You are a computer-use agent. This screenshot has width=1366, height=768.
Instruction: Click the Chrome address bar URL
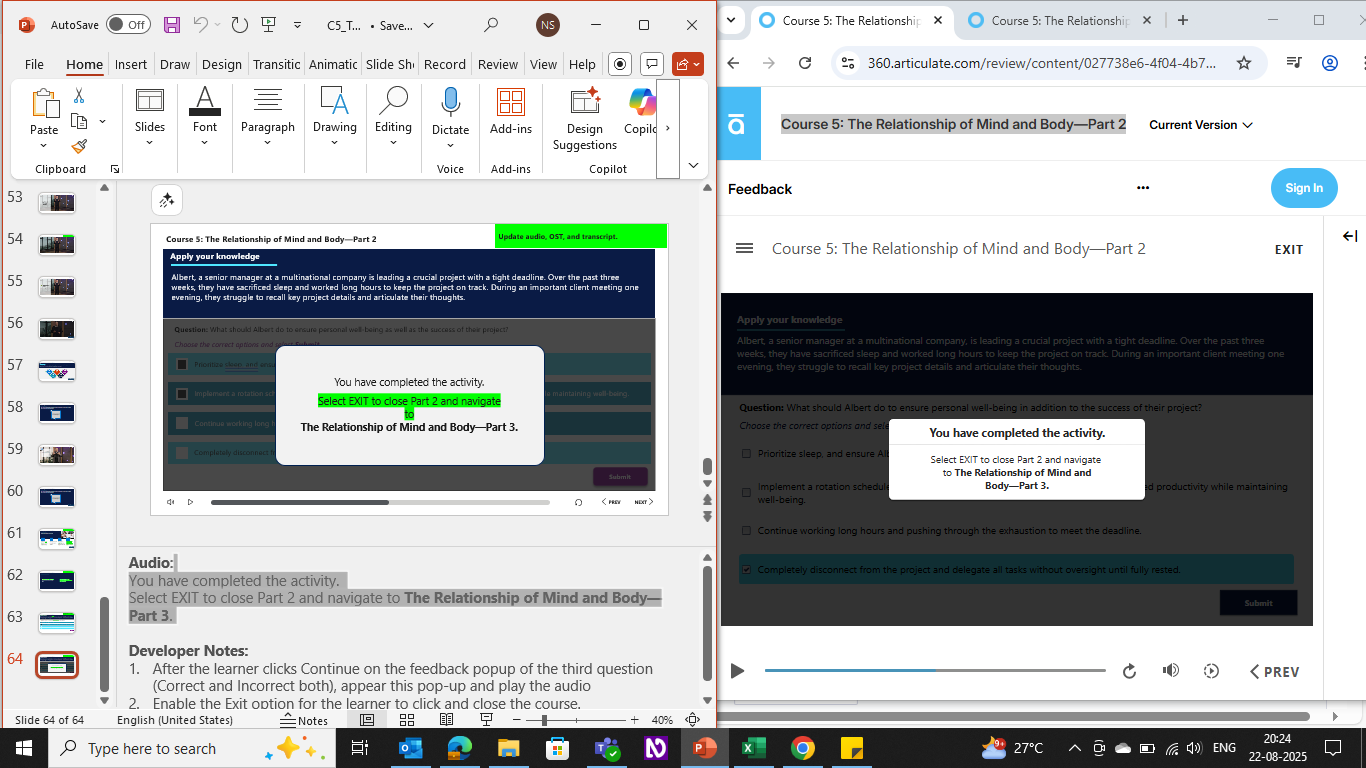(1042, 63)
